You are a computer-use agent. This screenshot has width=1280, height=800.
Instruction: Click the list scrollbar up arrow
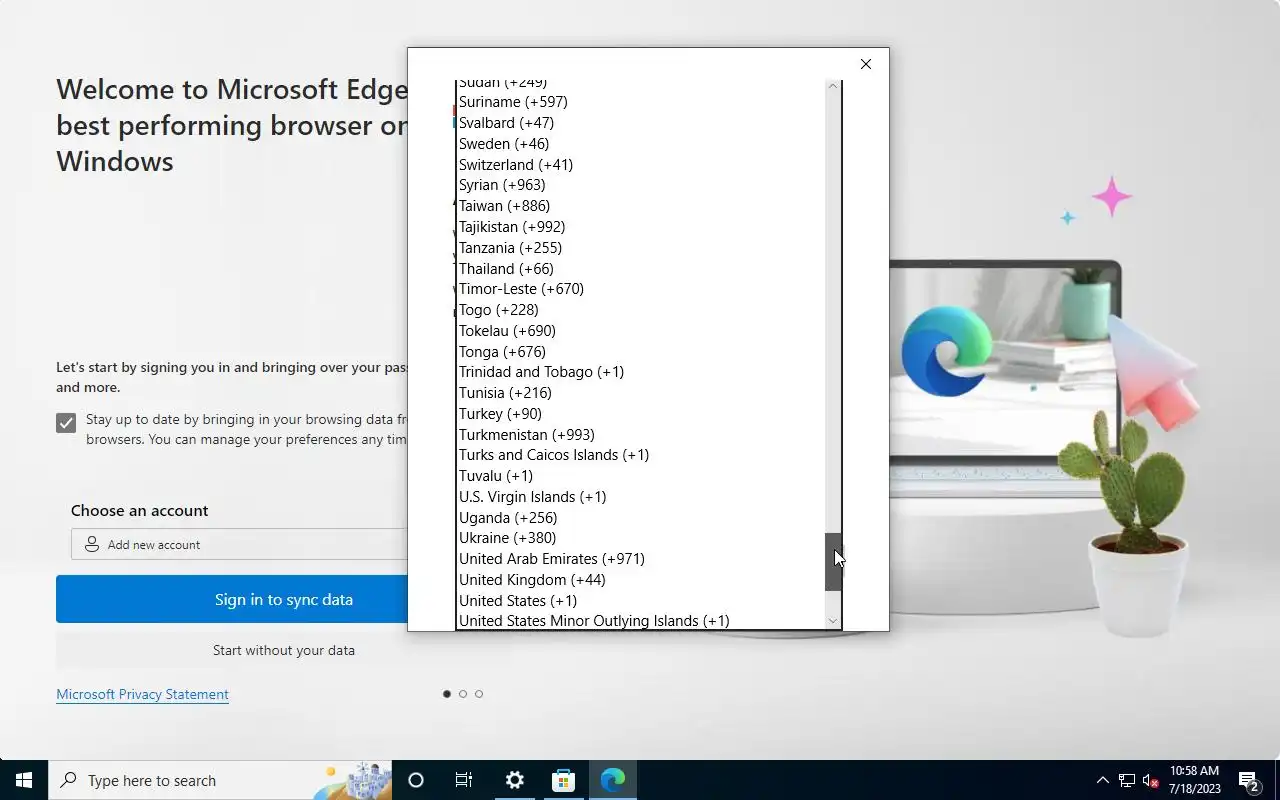(833, 87)
